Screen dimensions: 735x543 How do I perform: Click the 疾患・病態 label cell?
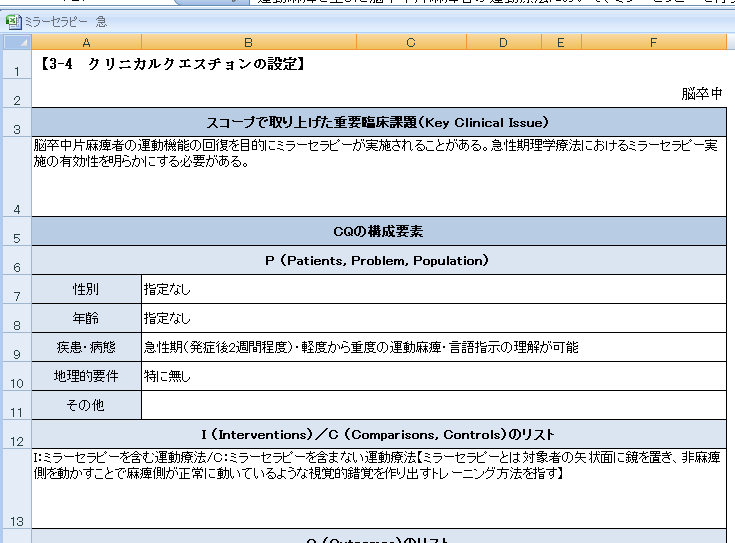tap(86, 347)
